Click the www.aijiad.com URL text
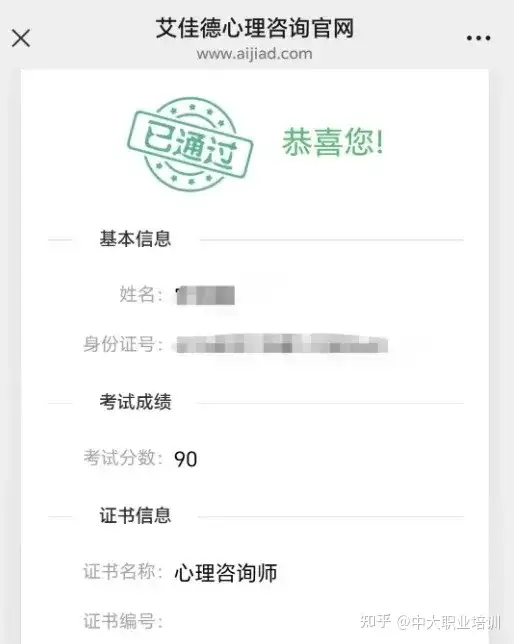 click(x=255, y=54)
